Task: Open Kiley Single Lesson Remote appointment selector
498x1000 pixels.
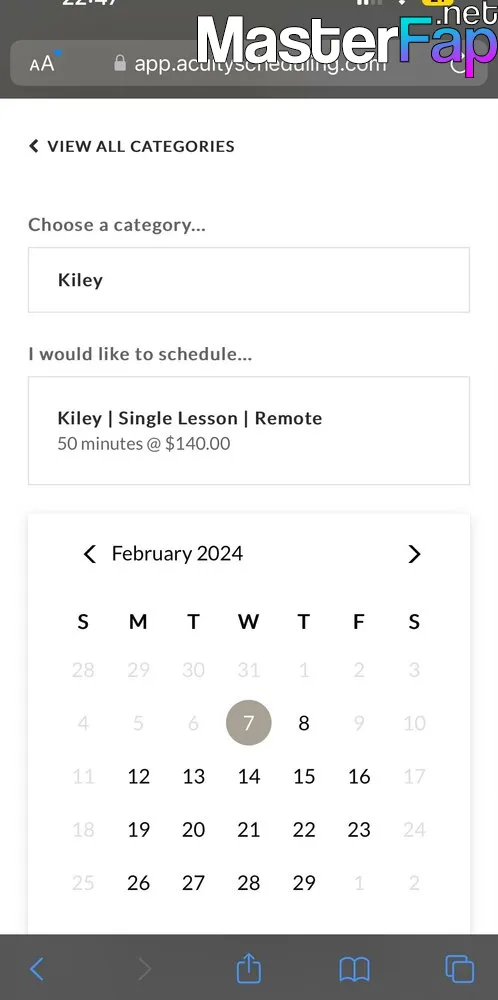Action: (x=249, y=430)
